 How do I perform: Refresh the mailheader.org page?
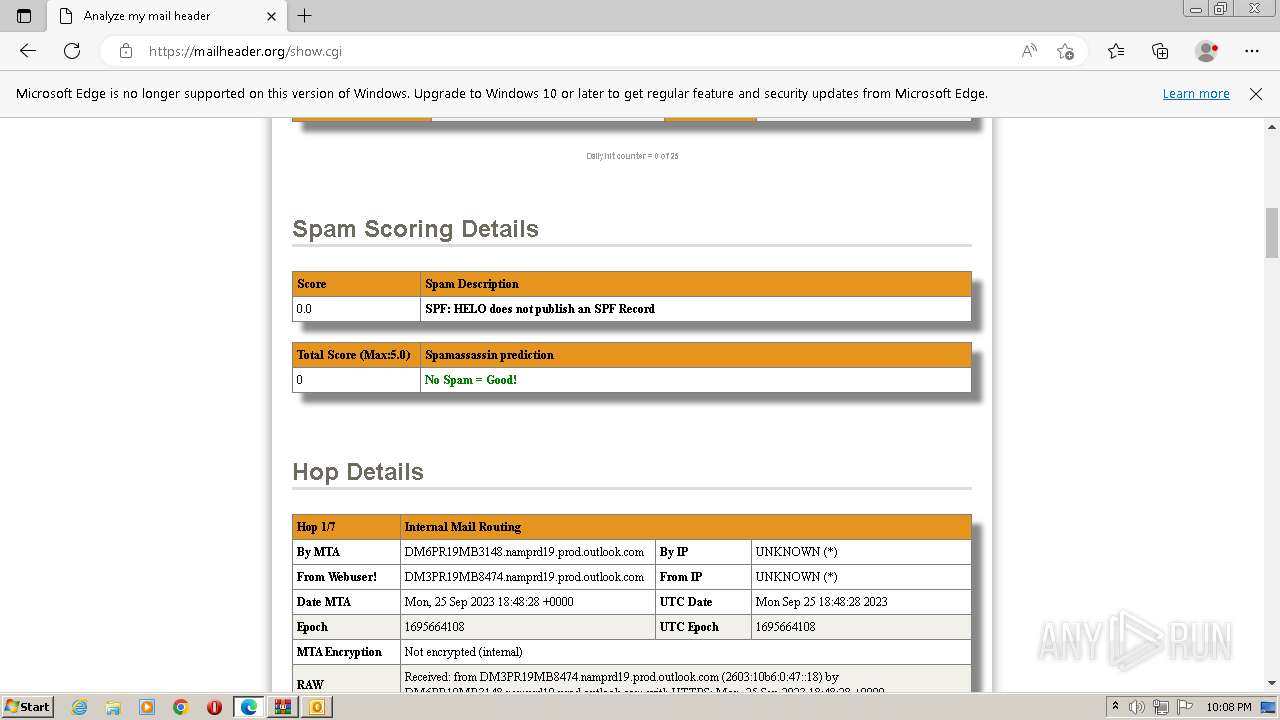coord(72,51)
